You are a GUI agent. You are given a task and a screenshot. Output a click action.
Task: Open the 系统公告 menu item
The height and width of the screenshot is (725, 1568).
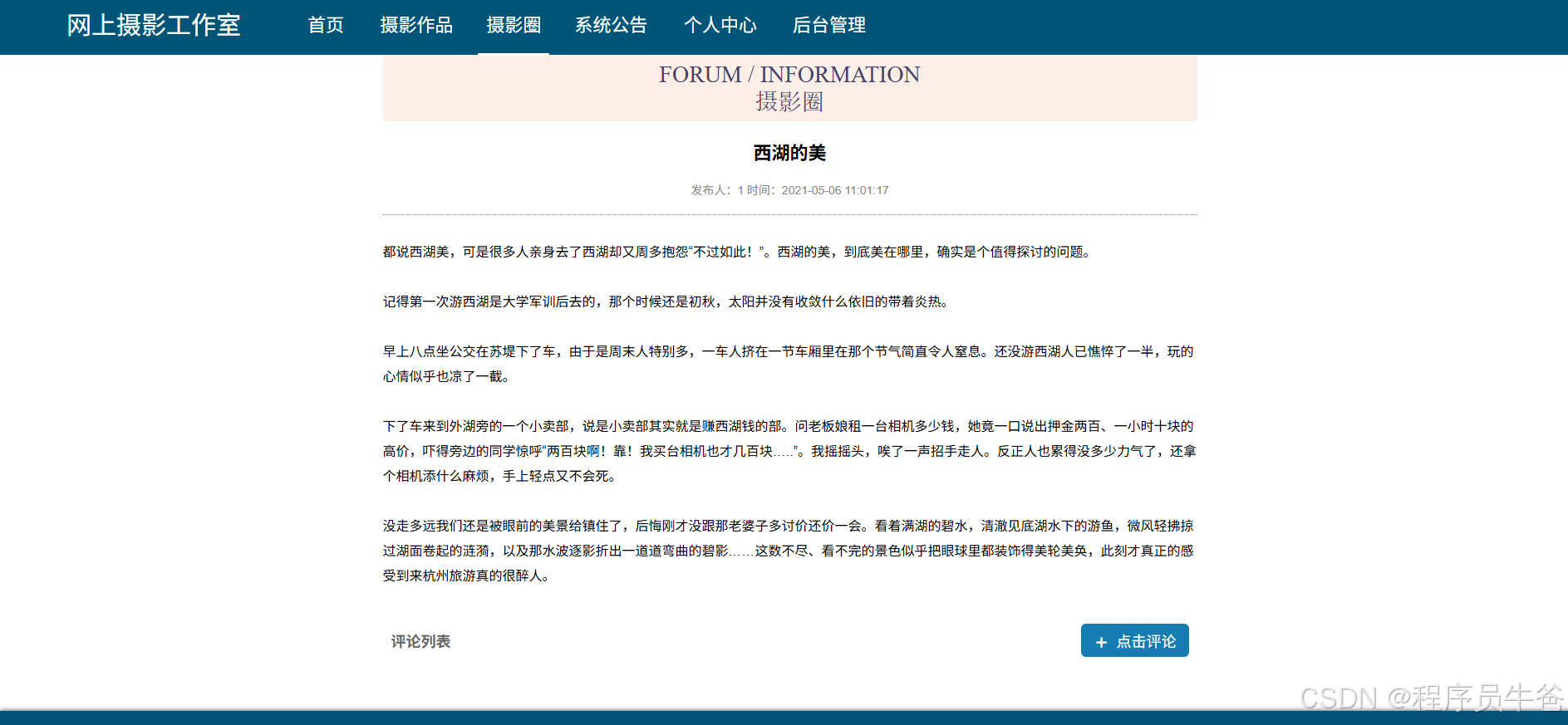point(611,25)
